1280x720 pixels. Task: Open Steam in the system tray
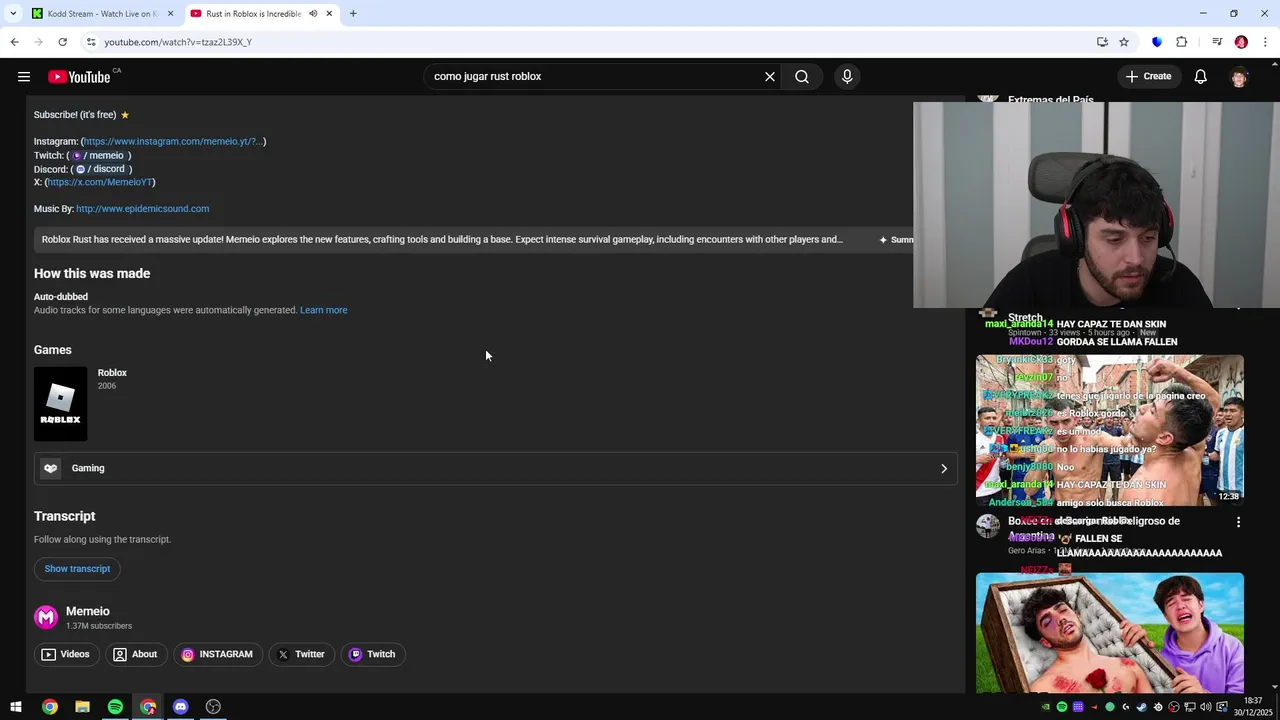pos(1141,707)
